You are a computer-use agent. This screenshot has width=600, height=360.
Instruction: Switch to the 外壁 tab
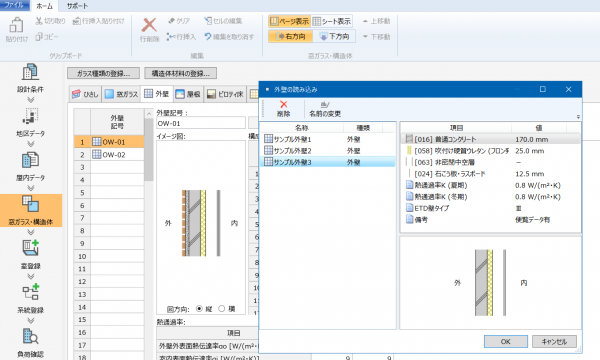[x=157, y=94]
